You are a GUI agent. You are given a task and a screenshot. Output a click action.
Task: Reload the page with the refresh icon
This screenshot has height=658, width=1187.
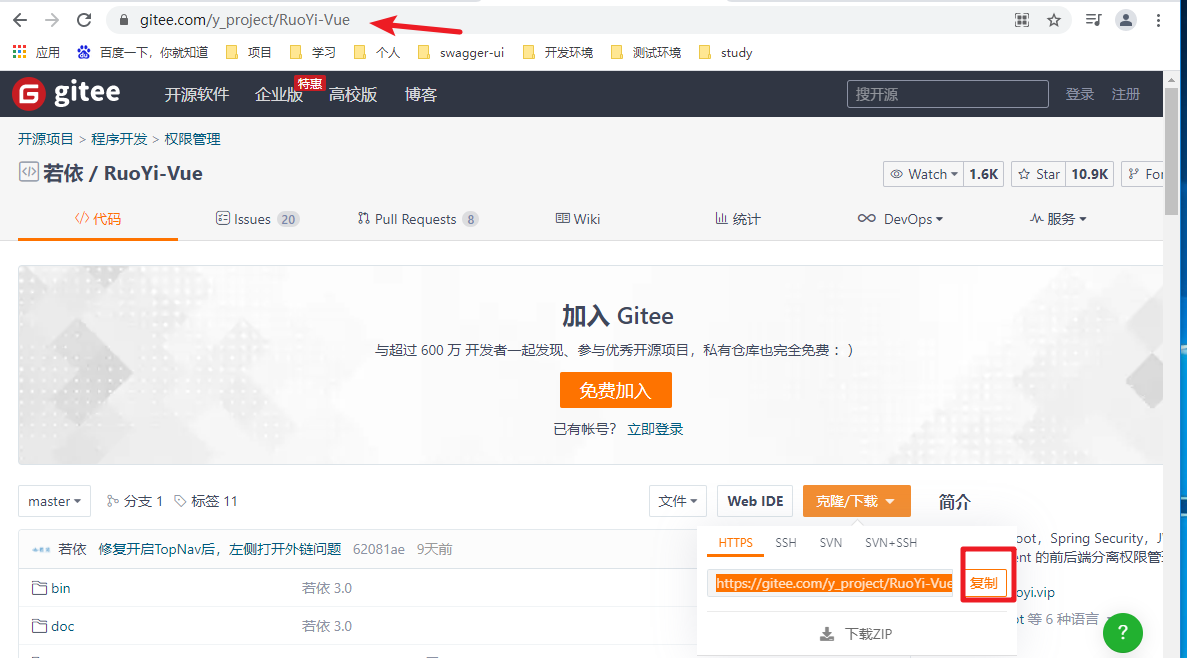point(84,20)
